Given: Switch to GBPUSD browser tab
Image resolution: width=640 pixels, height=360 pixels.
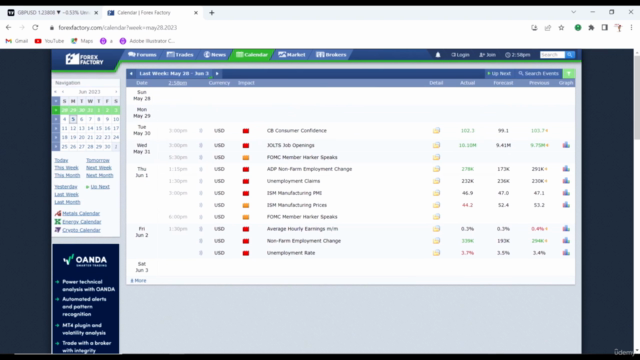Looking at the screenshot, I should (53, 13).
